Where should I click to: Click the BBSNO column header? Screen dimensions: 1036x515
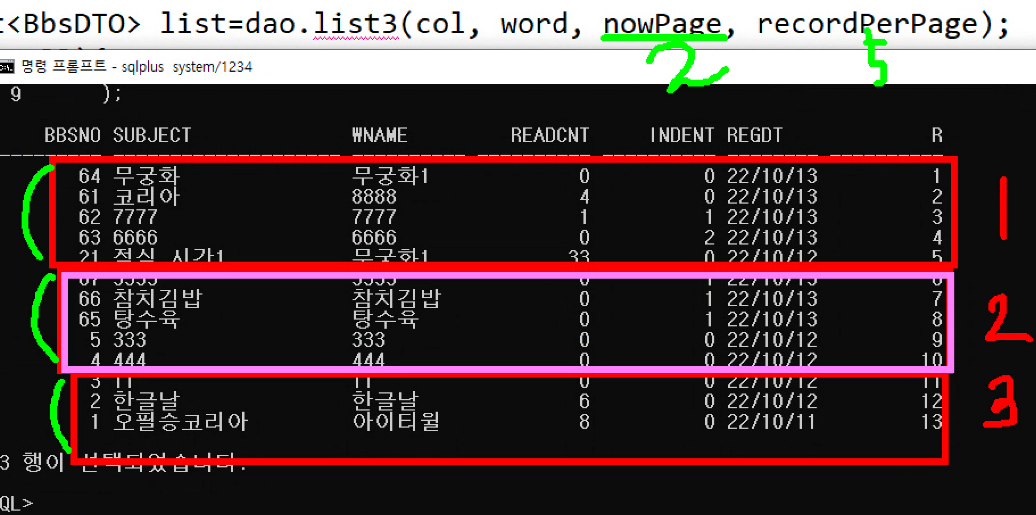coord(72,135)
